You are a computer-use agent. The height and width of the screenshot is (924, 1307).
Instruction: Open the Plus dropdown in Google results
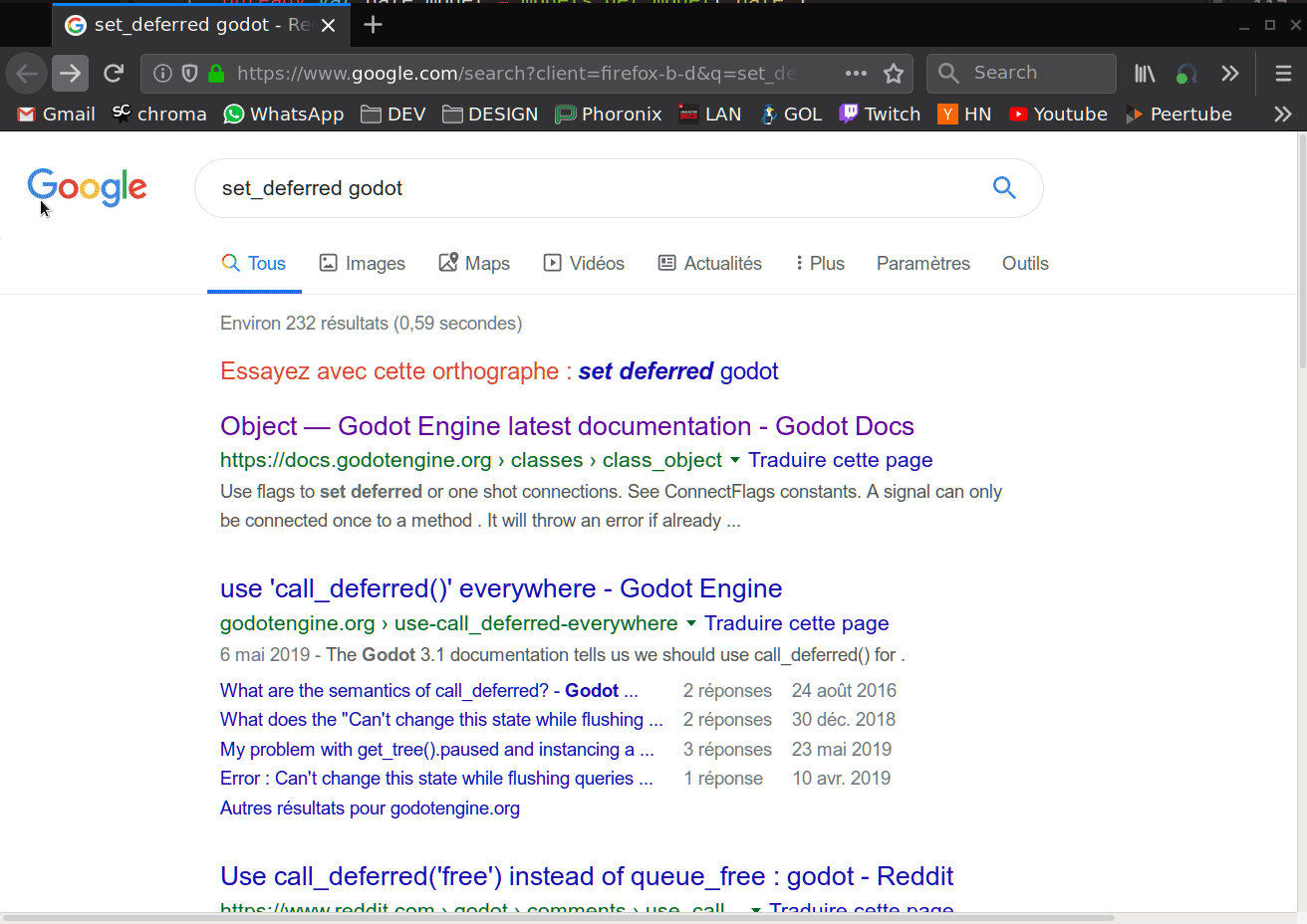(819, 263)
